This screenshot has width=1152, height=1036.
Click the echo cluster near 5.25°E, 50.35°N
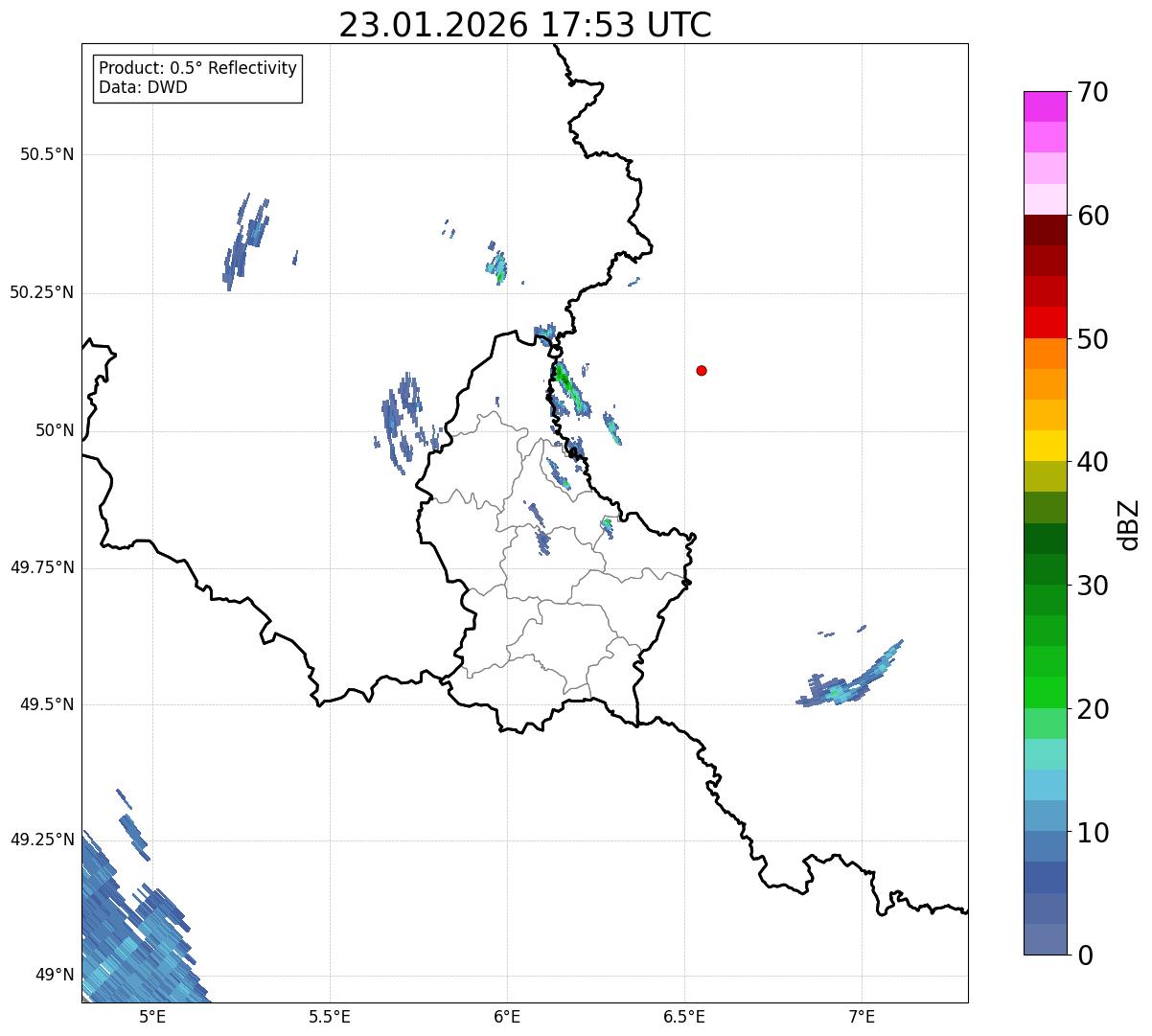[245, 240]
